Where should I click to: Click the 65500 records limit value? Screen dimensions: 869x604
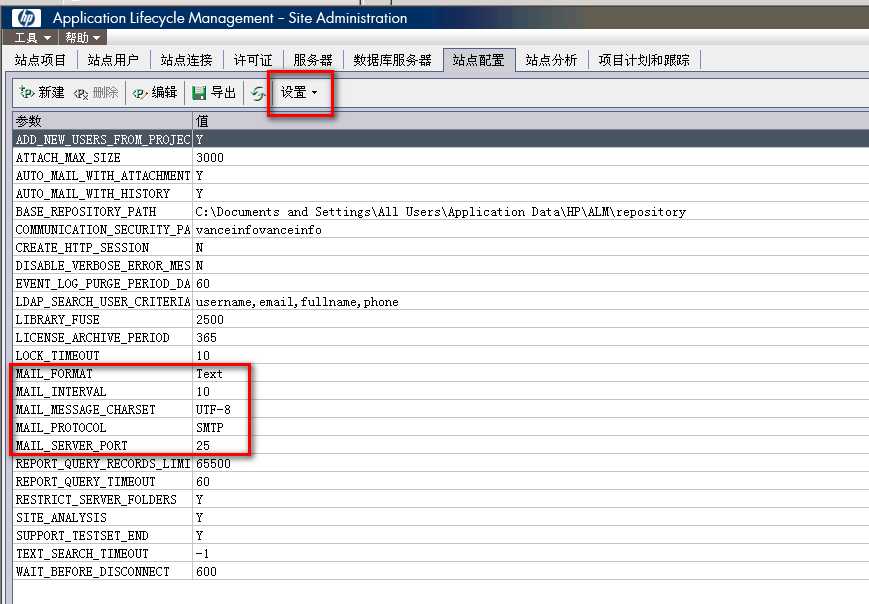(213, 464)
